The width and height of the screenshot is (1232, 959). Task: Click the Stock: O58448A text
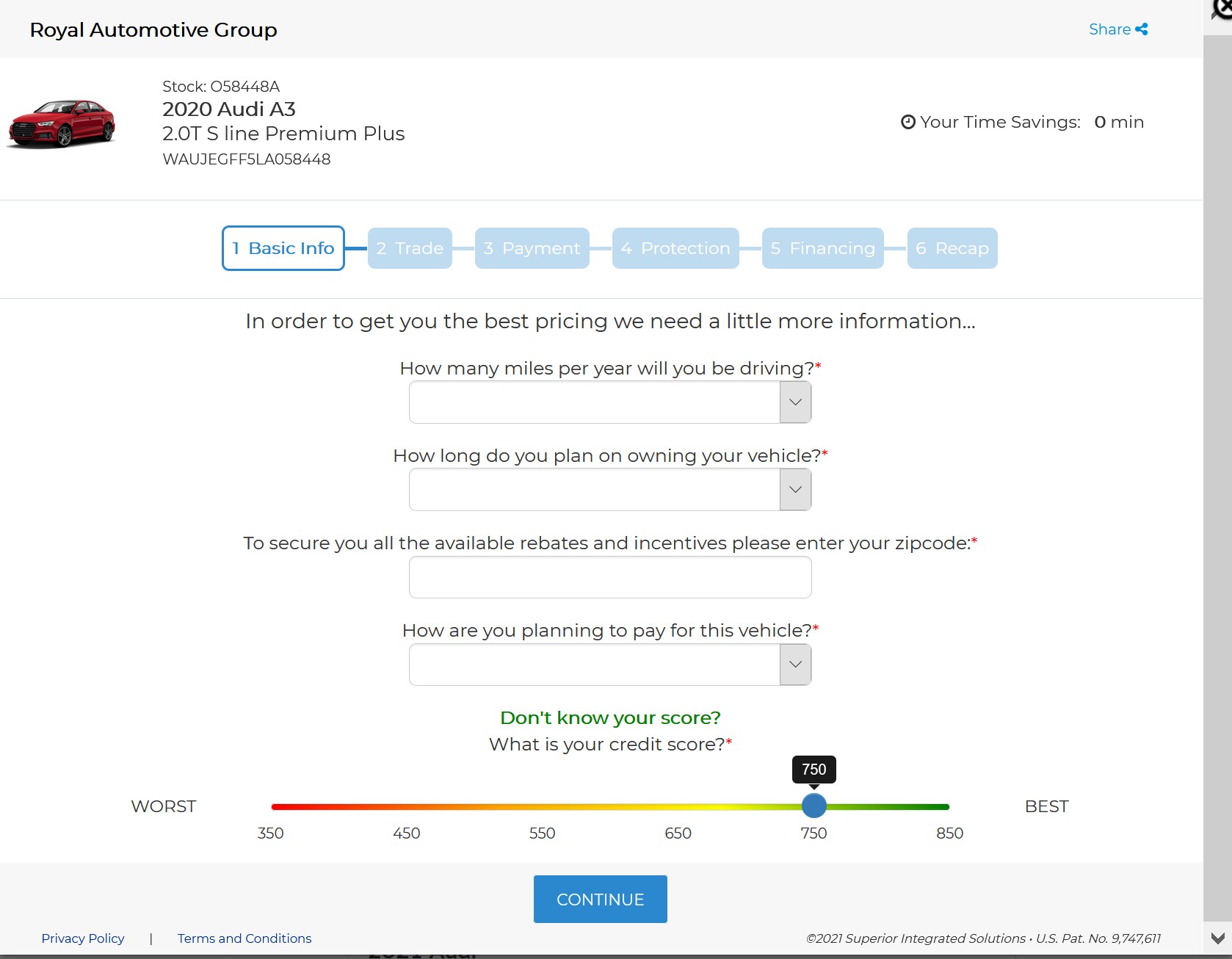[221, 87]
